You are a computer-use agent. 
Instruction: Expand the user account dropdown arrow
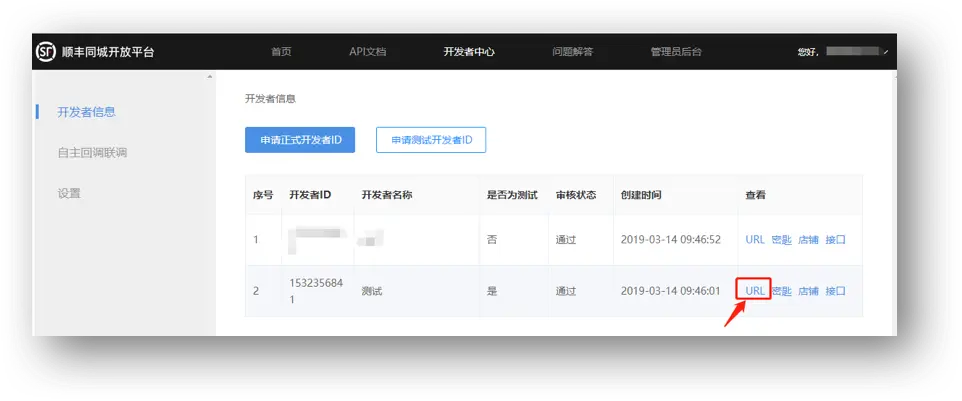pos(885,53)
